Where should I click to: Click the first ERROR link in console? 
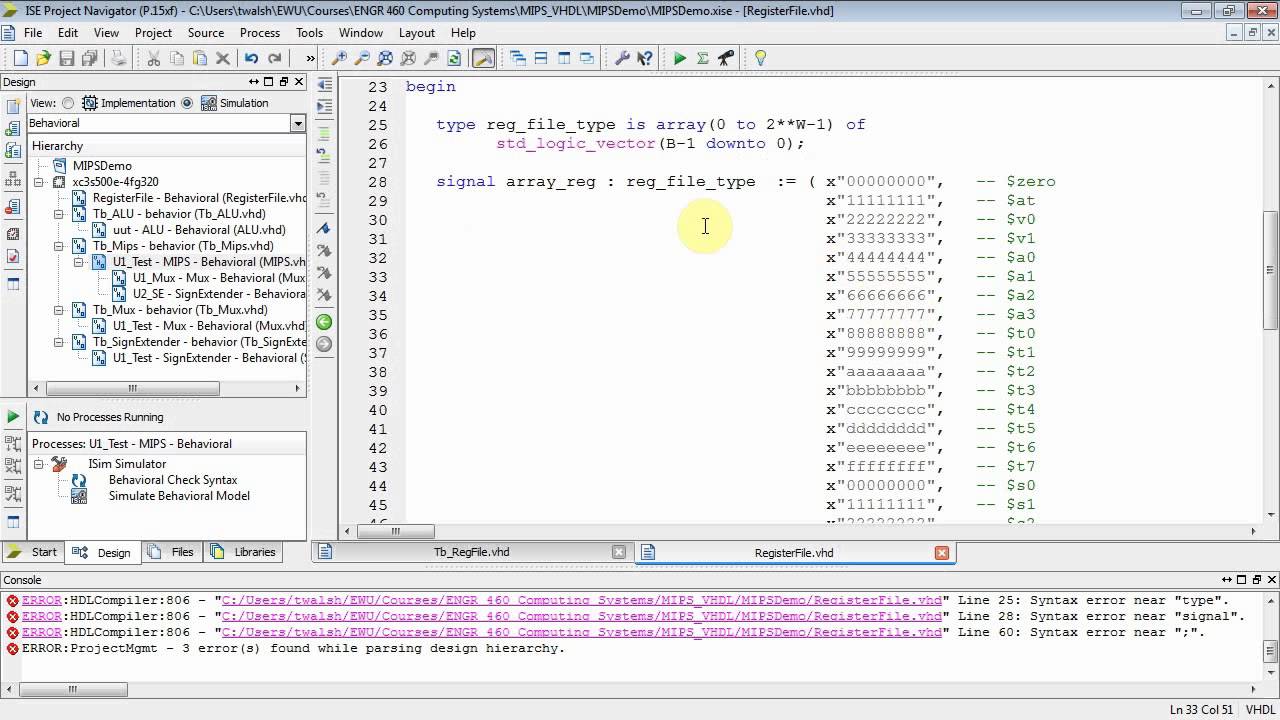(42, 600)
